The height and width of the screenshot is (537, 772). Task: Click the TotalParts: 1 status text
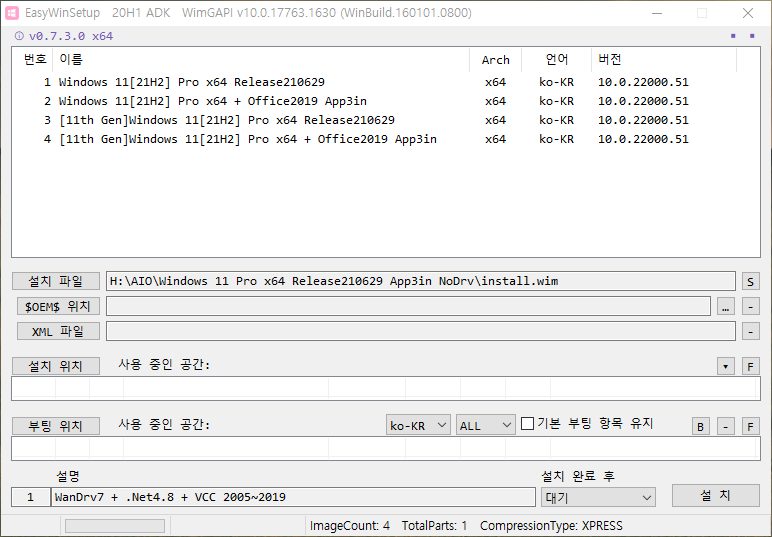tap(434, 526)
